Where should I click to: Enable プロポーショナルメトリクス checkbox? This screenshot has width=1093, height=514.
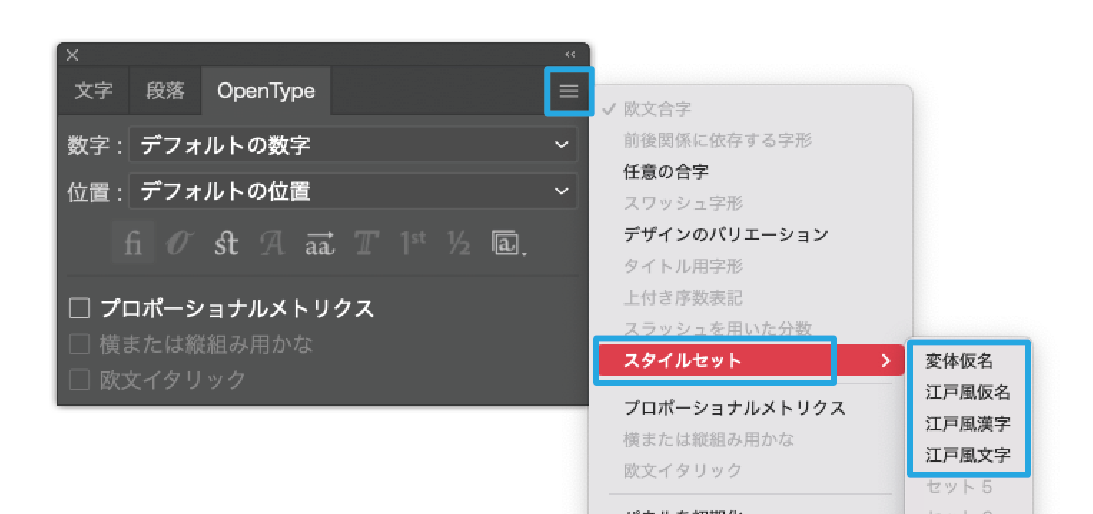point(79,308)
